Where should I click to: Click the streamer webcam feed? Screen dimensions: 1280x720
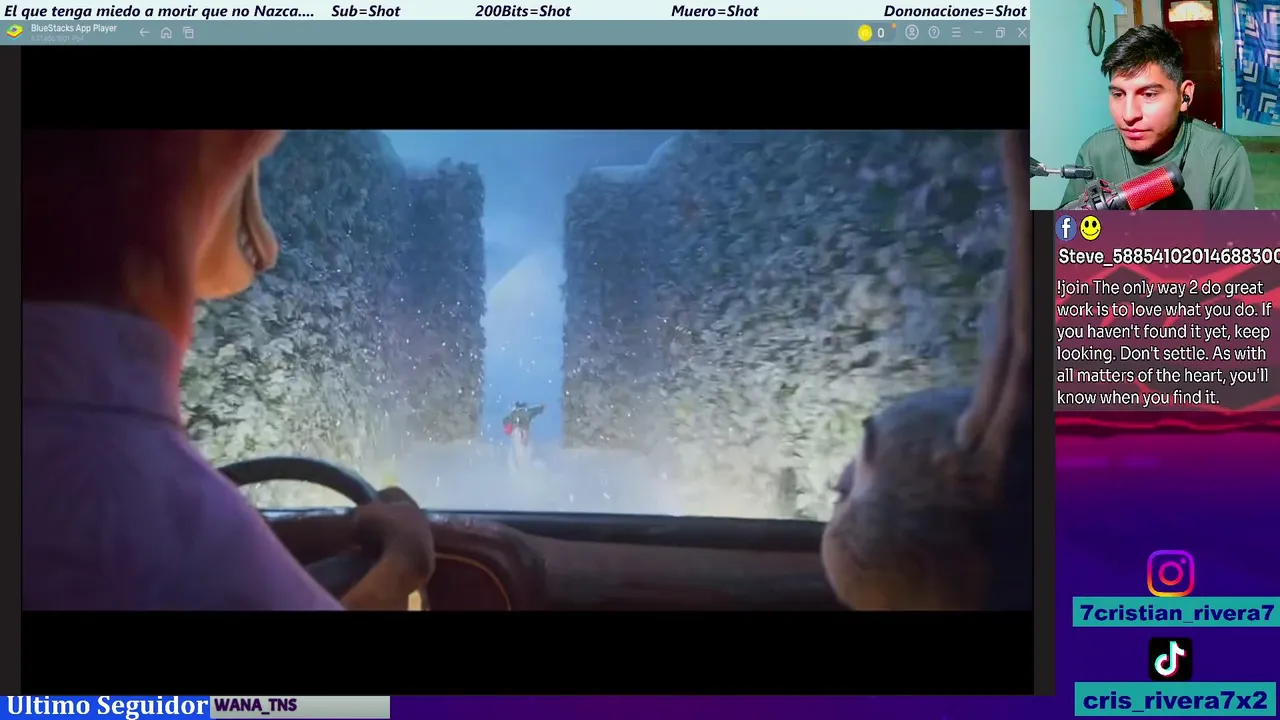(1155, 105)
